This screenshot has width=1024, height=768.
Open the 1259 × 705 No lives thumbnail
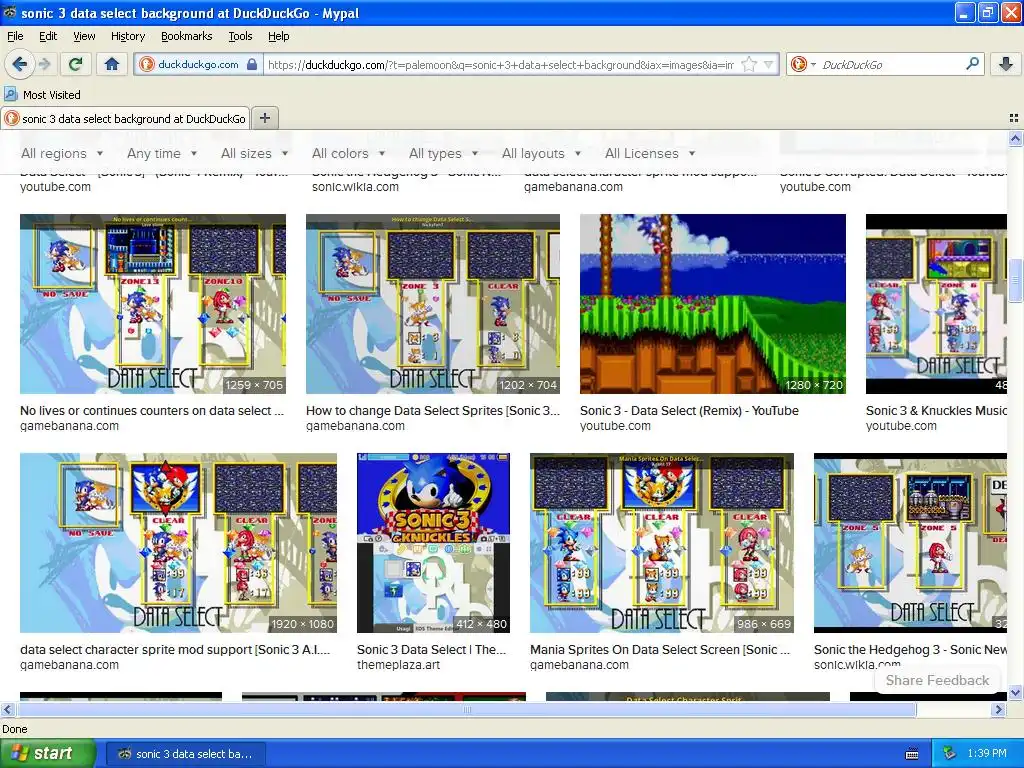tap(153, 304)
